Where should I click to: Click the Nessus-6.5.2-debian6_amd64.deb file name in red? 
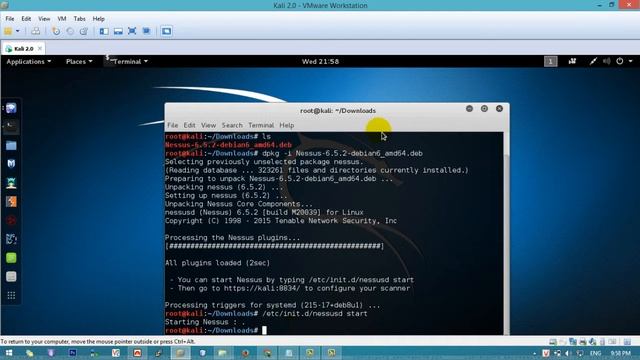[x=228, y=145]
